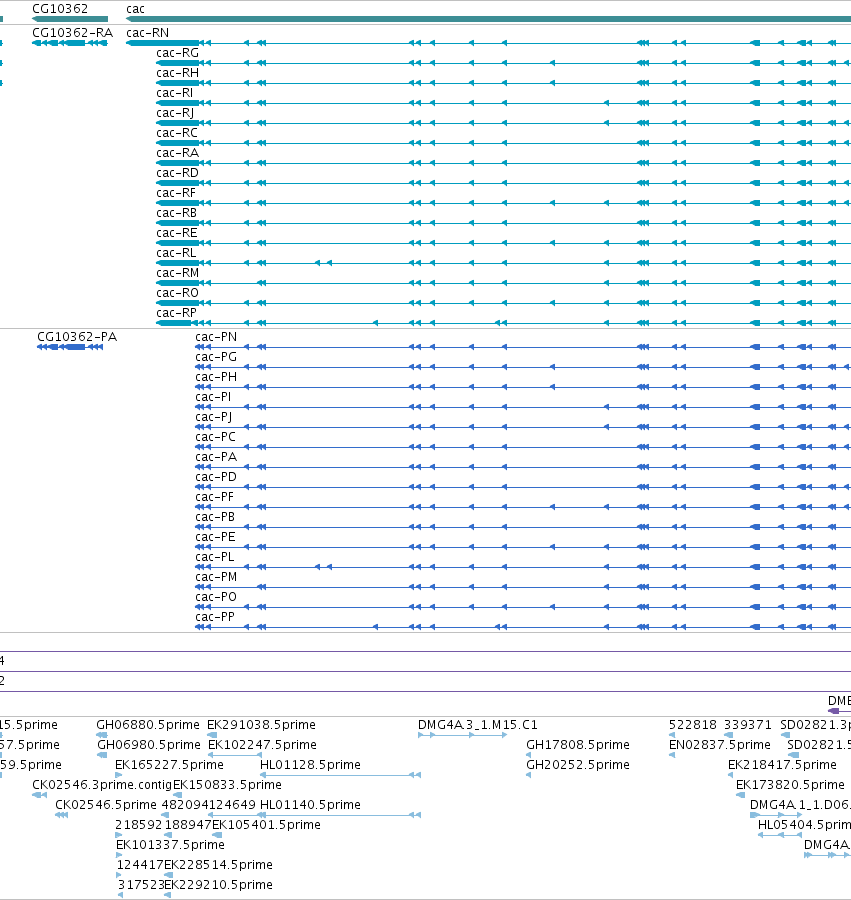Select the cac-RF transcript

pyautogui.click(x=176, y=193)
